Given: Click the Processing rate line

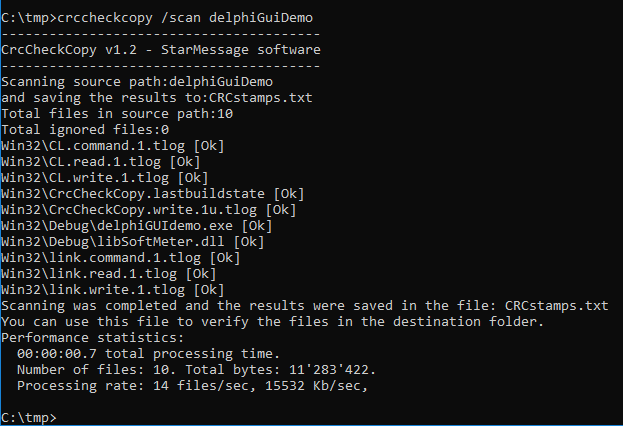Looking at the screenshot, I should (193, 386).
